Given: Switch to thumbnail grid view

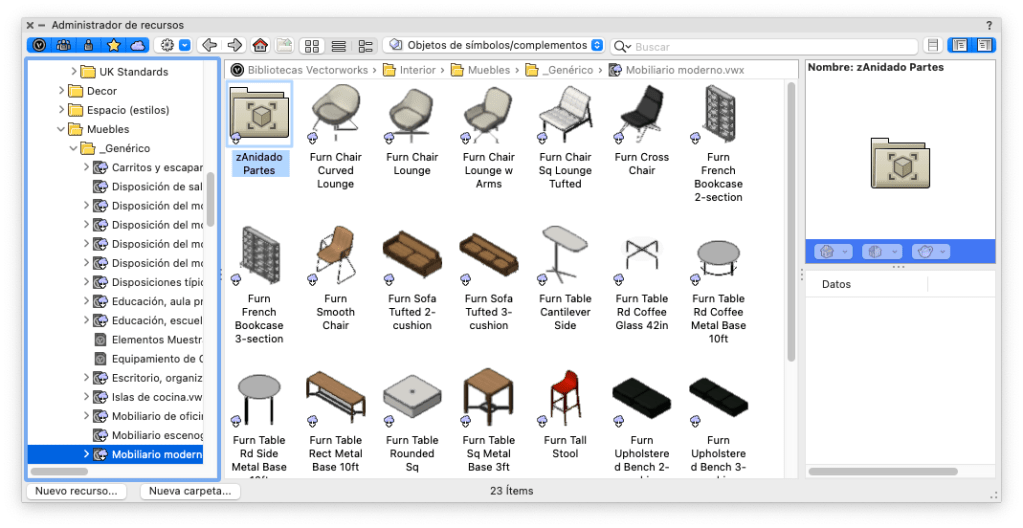Looking at the screenshot, I should [x=312, y=45].
